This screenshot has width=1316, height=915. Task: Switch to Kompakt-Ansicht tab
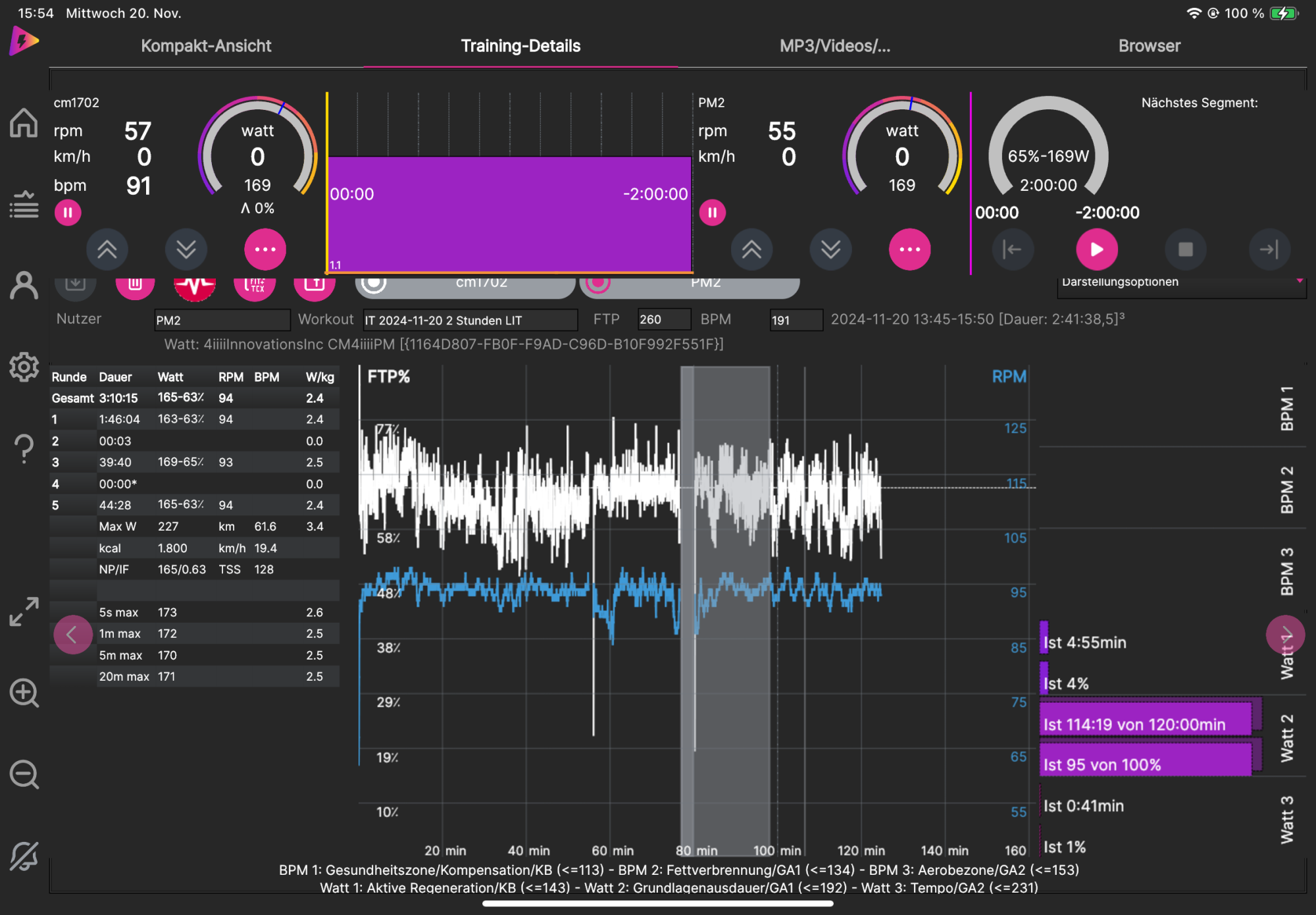tap(206, 45)
